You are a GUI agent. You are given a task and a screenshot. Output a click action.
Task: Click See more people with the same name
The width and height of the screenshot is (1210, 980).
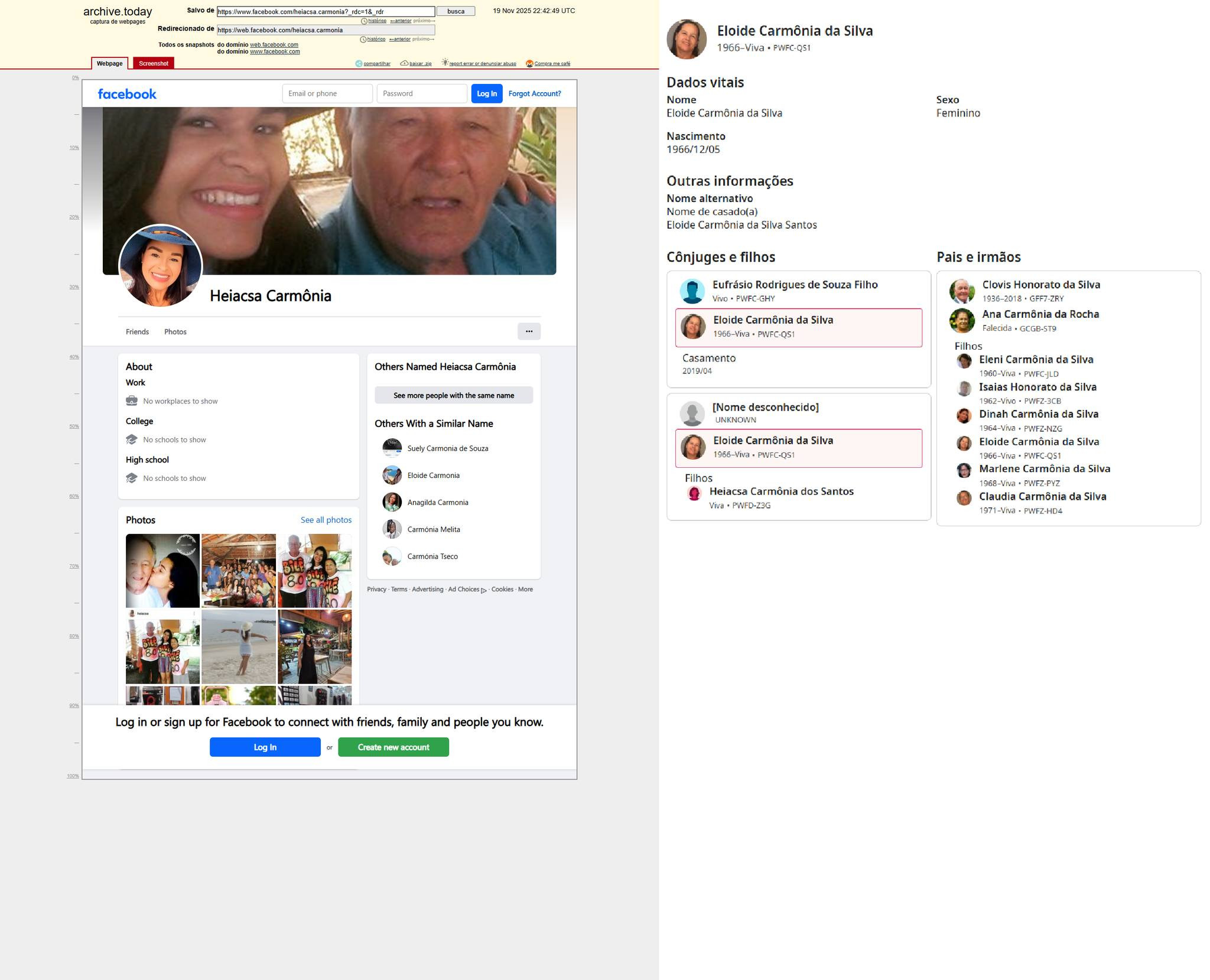453,395
